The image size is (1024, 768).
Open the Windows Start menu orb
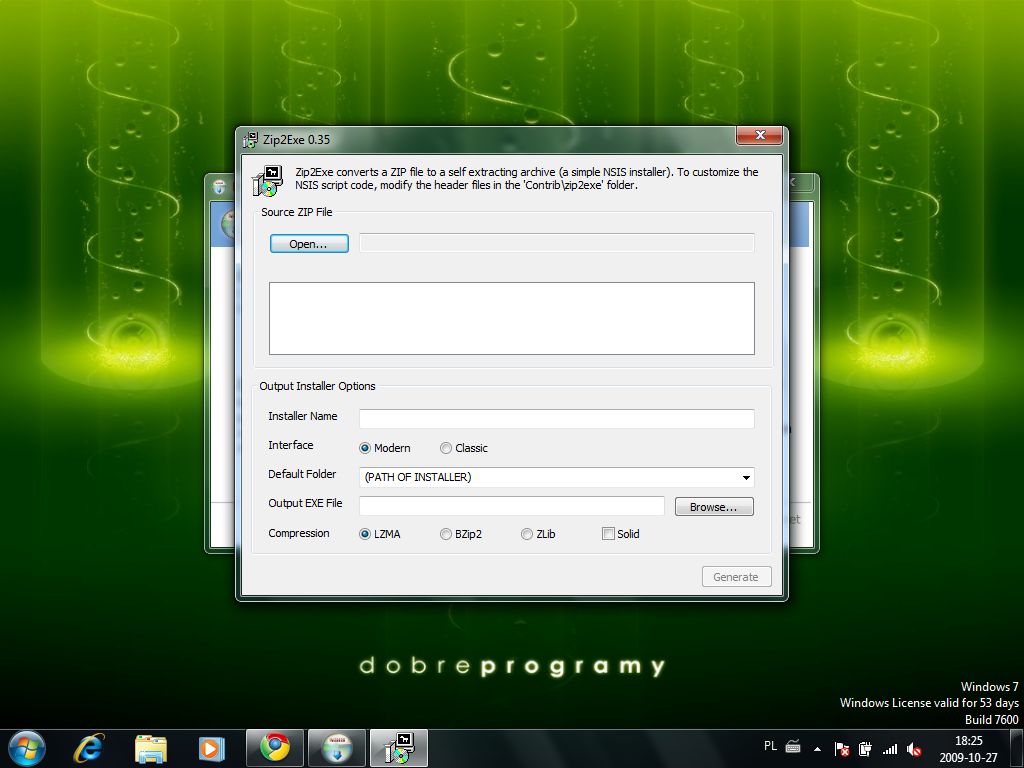[27, 748]
